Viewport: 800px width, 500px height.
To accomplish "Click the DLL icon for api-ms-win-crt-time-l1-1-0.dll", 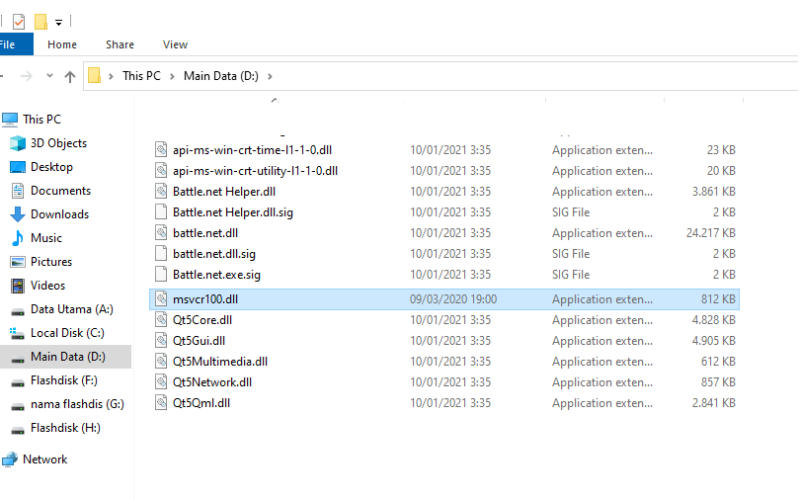I will pos(161,149).
